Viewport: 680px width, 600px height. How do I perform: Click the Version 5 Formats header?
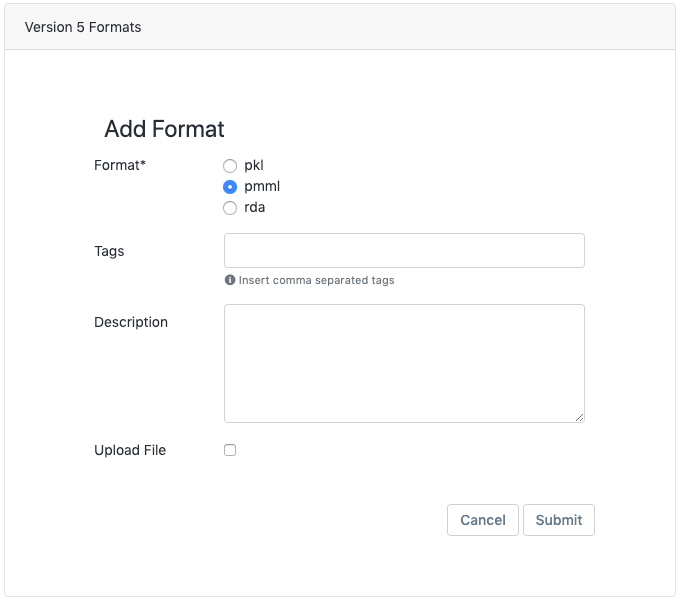[83, 27]
